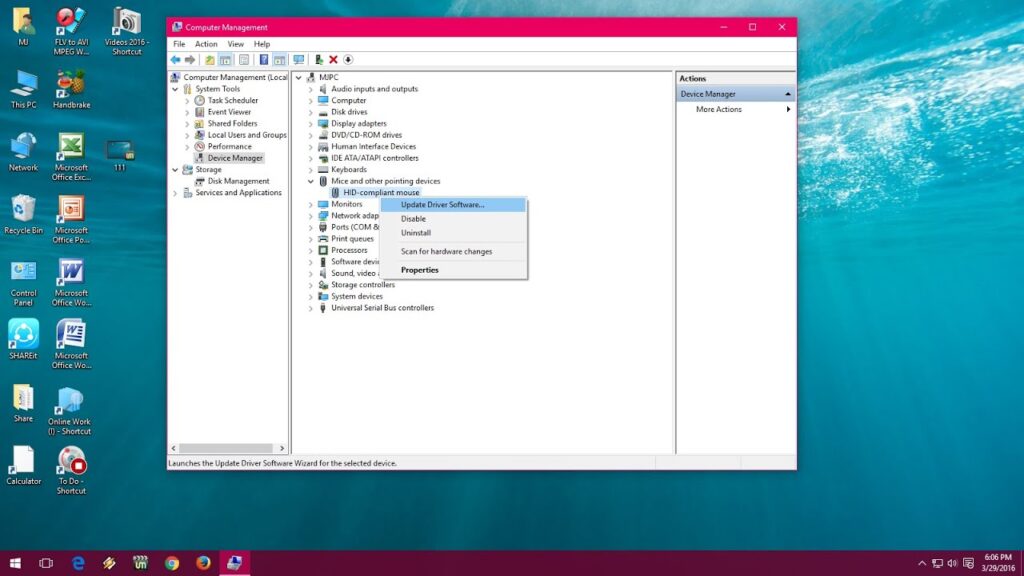This screenshot has height=576, width=1024.
Task: Click the Forward arrow in the toolbar
Action: pyautogui.click(x=190, y=59)
